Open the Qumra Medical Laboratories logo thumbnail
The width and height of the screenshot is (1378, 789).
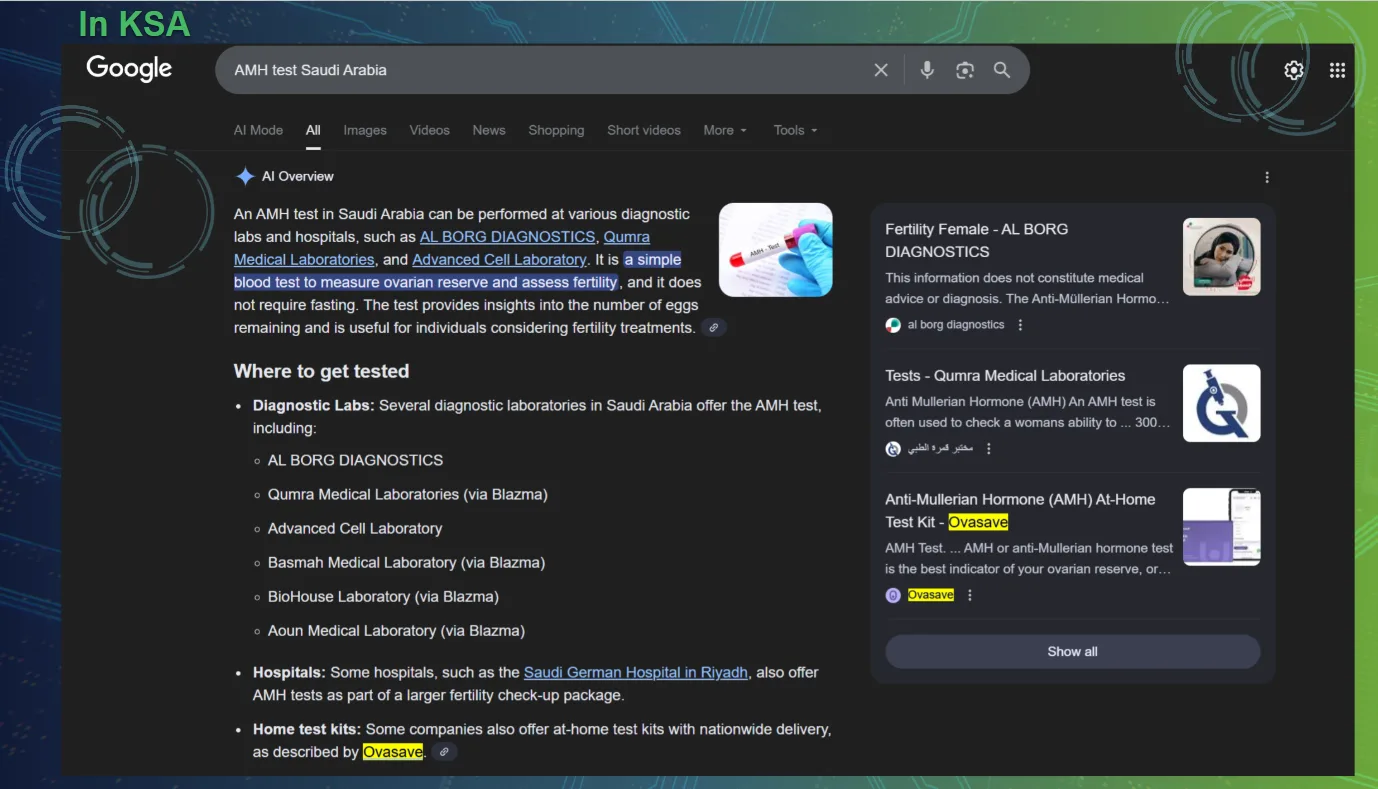(1221, 403)
